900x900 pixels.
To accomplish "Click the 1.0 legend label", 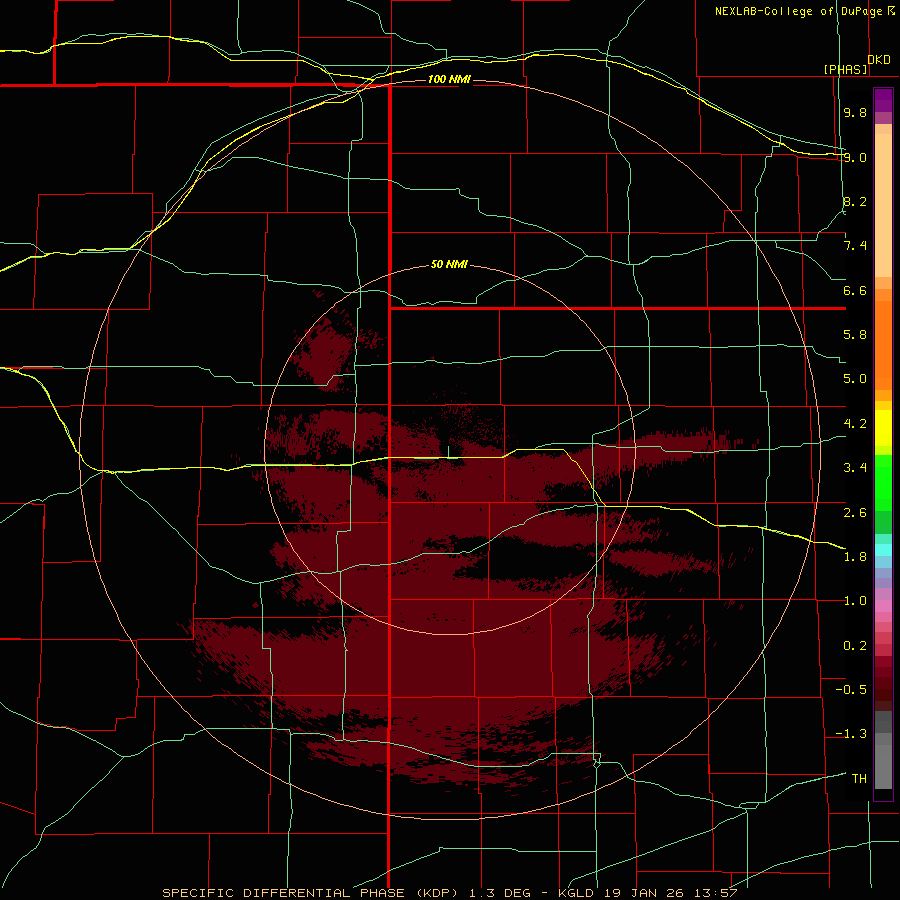I will point(855,601).
